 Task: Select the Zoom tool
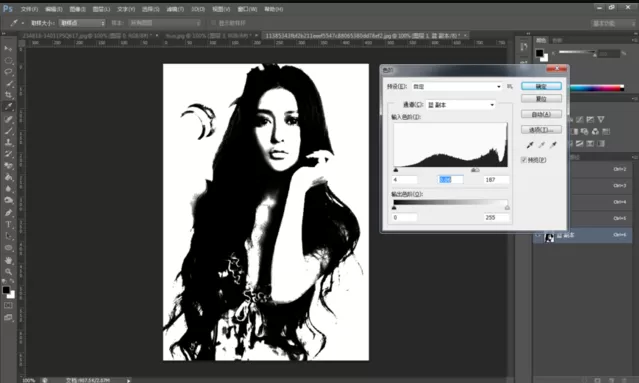[x=8, y=271]
